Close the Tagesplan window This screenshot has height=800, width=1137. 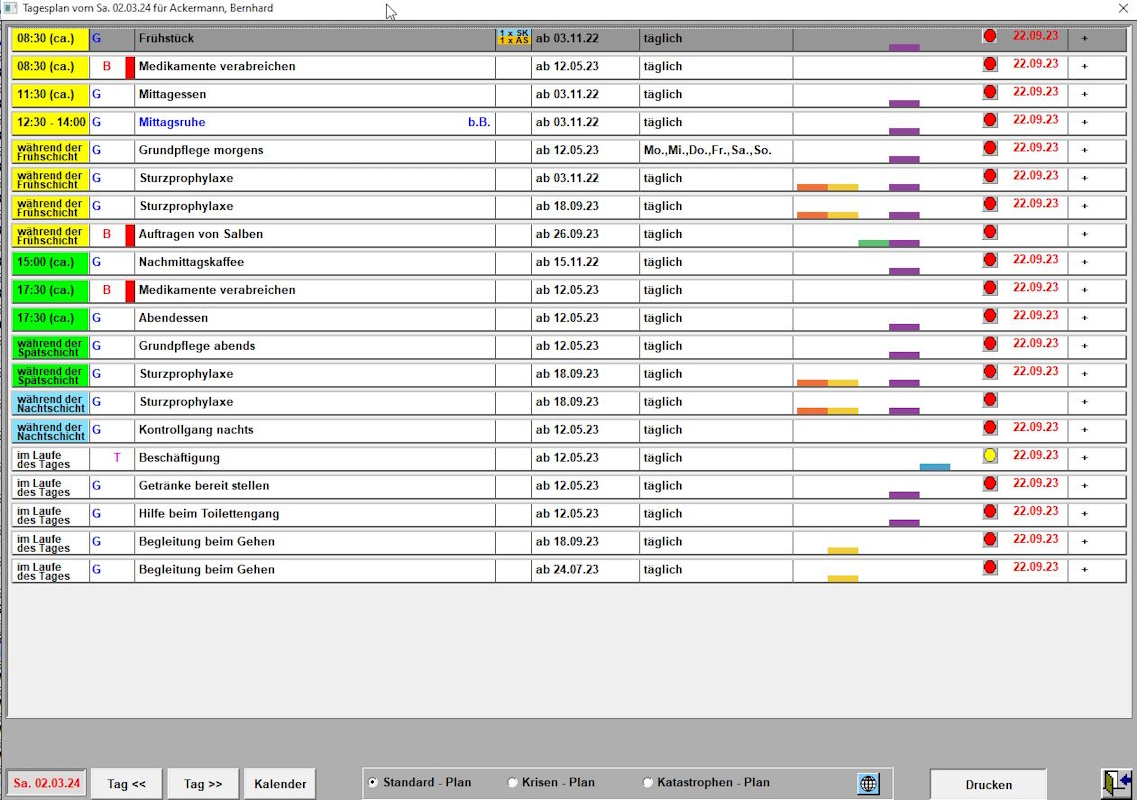[1122, 9]
